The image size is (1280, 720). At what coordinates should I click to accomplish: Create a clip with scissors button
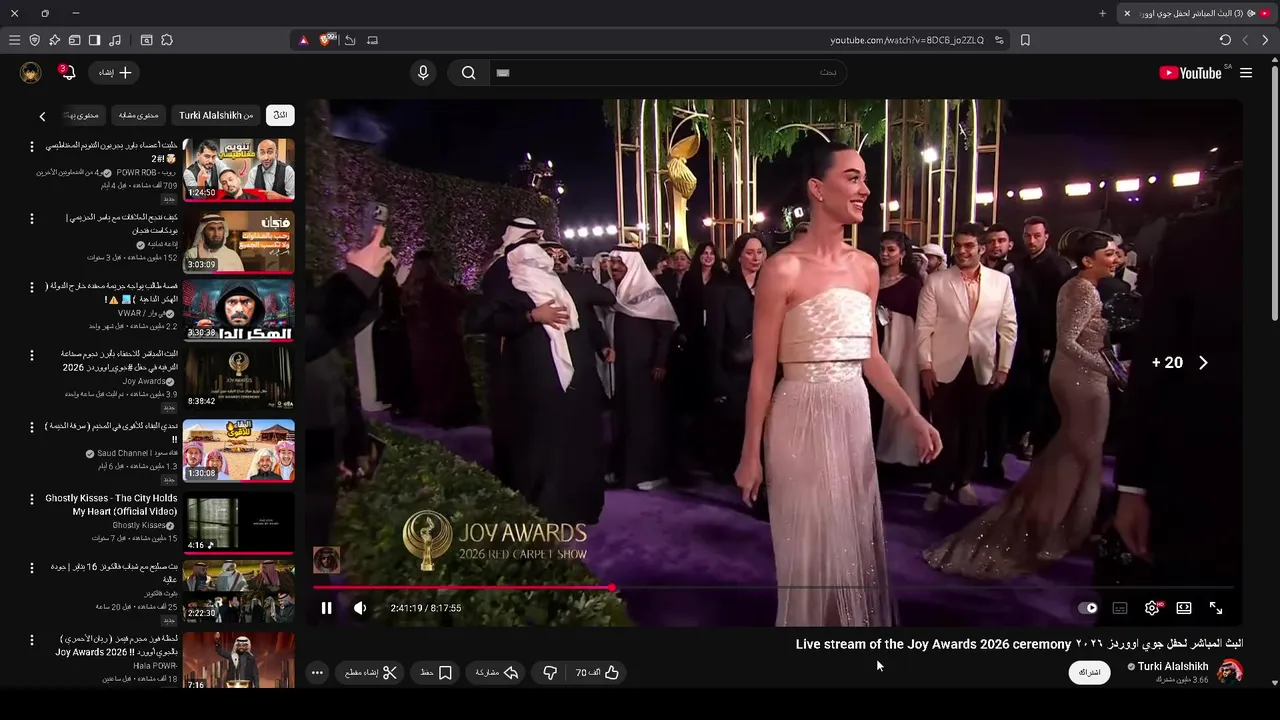pos(371,673)
